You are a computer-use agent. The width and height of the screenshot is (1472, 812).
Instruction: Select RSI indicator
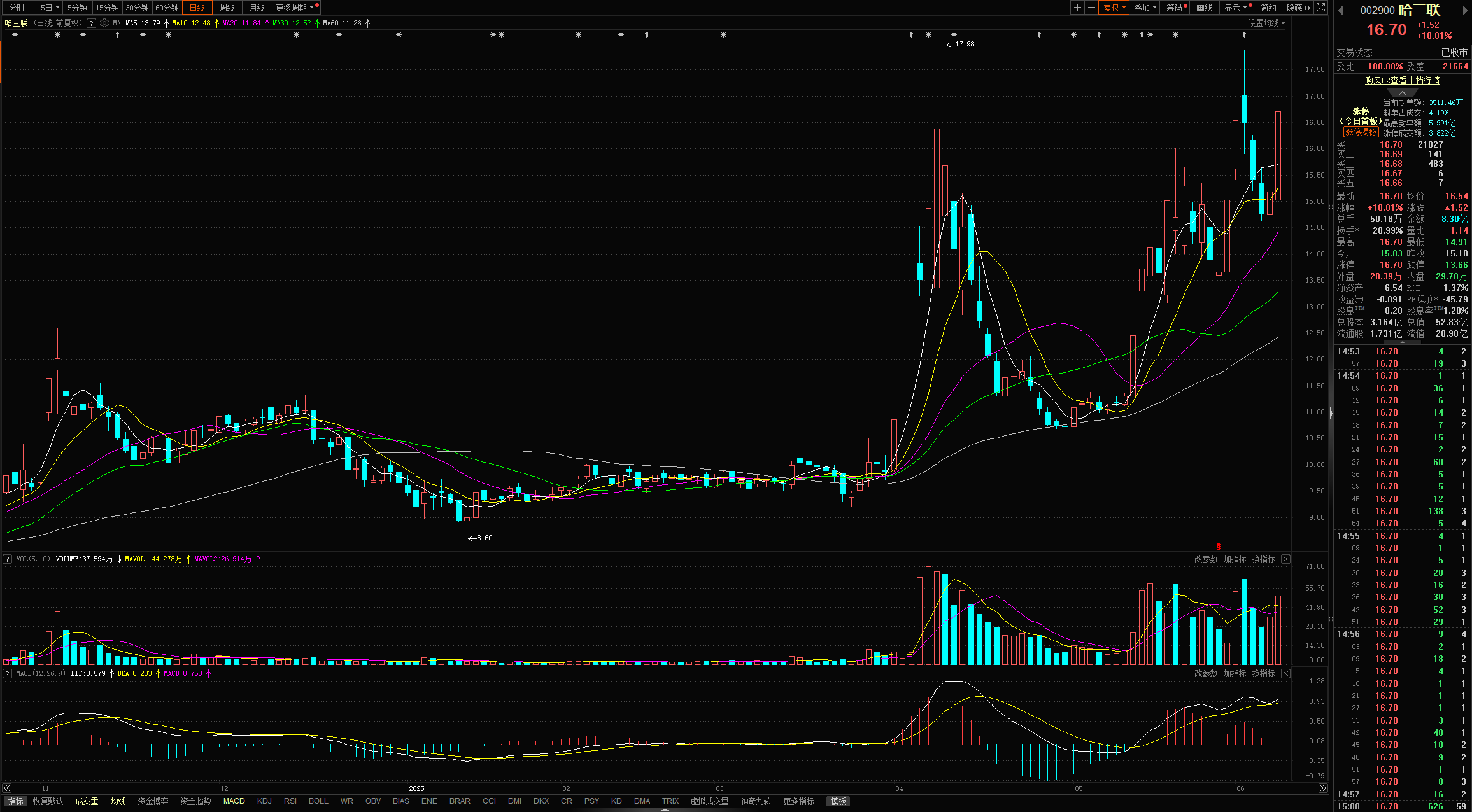pos(290,801)
